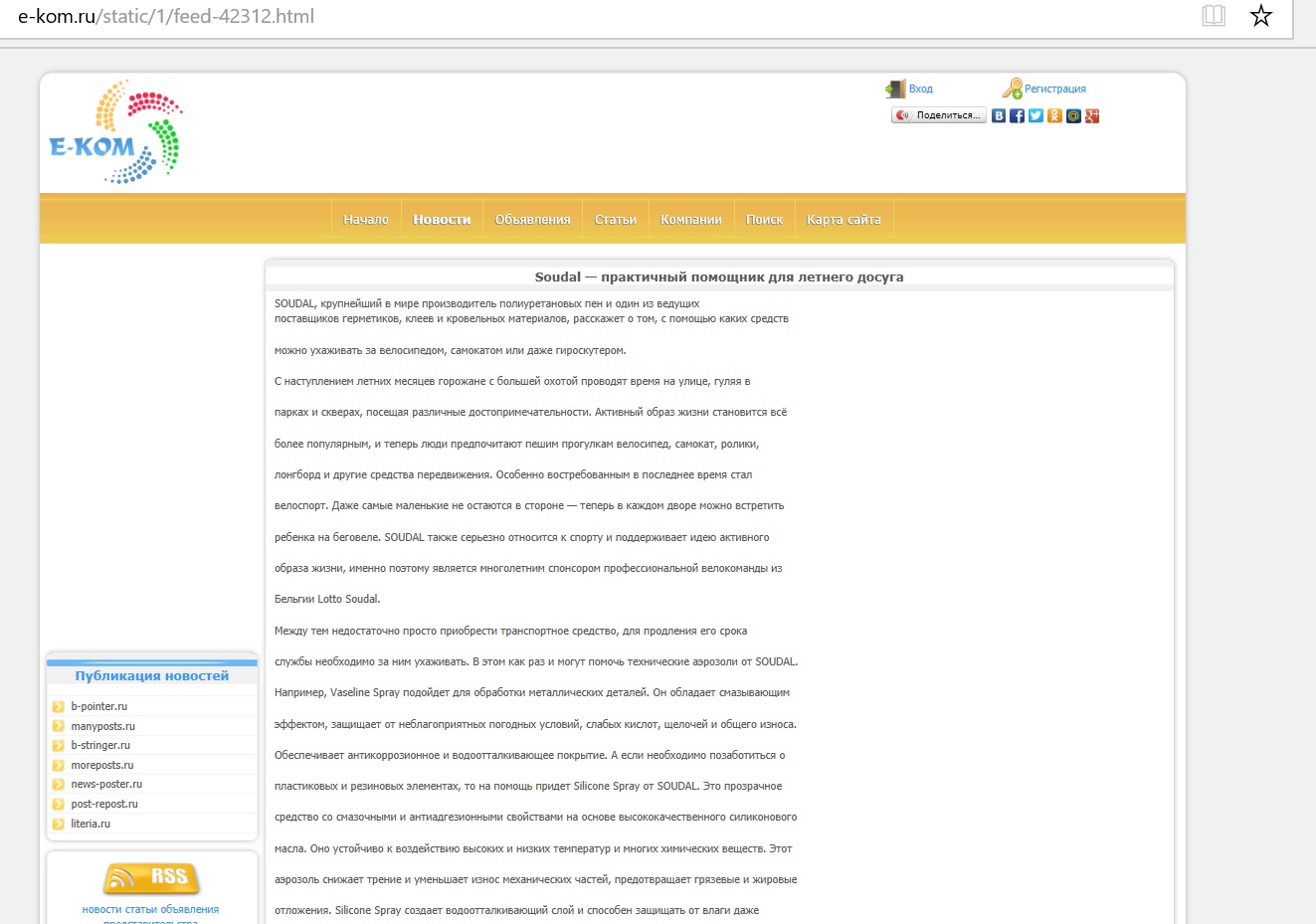Click the RSS 'объявления' link
The height and width of the screenshot is (924, 1316).
point(188,909)
